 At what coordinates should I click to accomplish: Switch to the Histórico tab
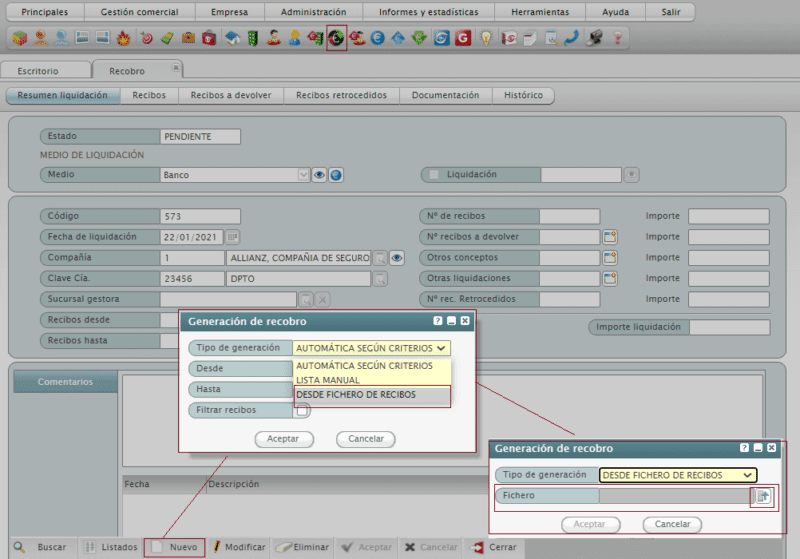[523, 95]
